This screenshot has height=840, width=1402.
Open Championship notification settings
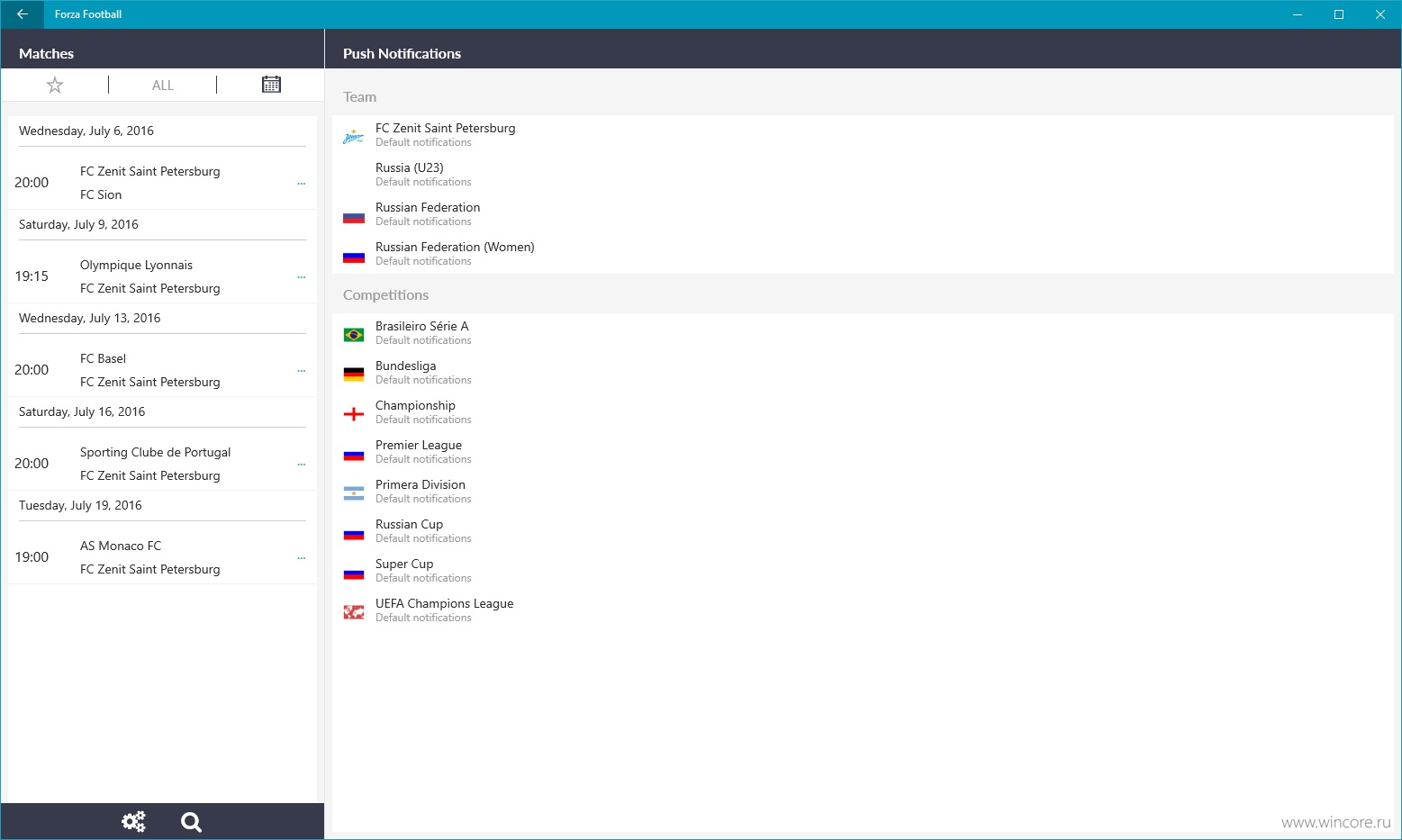point(863,412)
